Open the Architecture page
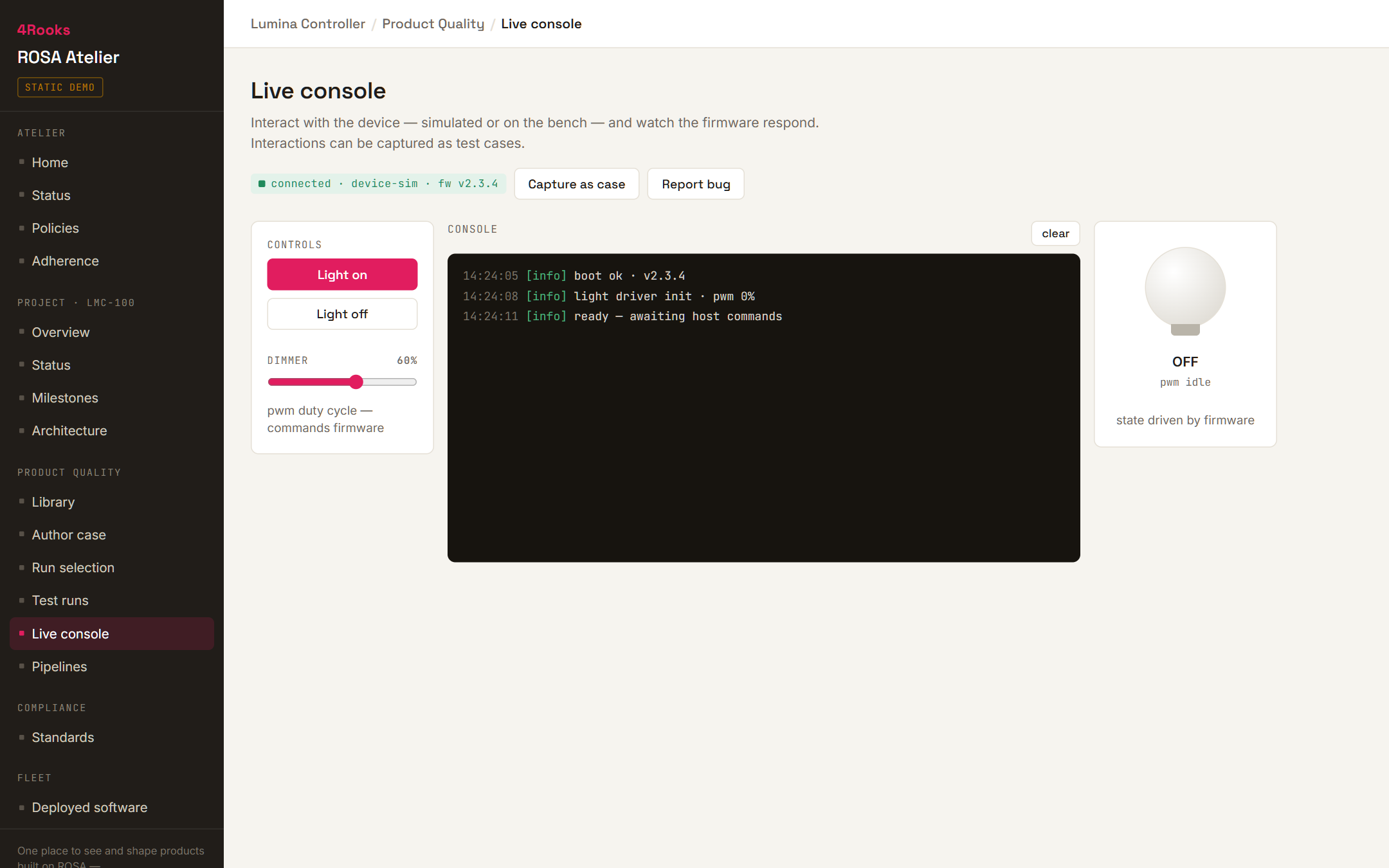 pos(112,431)
